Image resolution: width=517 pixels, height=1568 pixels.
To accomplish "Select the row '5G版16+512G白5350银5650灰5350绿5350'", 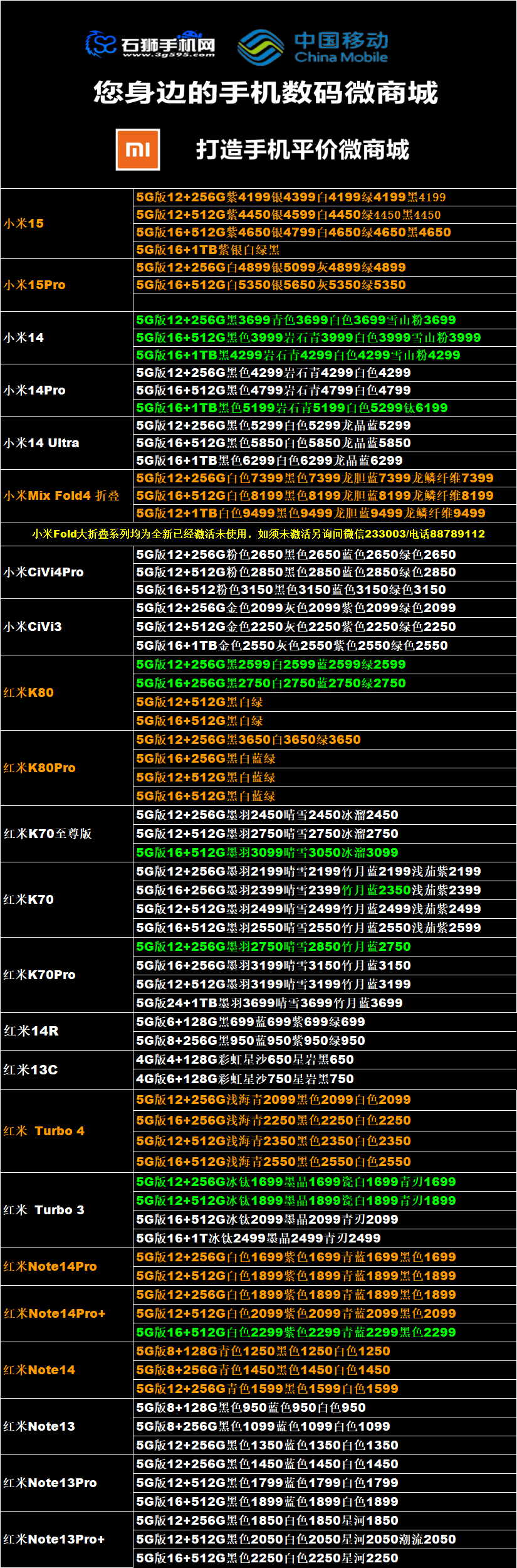I will [325, 285].
